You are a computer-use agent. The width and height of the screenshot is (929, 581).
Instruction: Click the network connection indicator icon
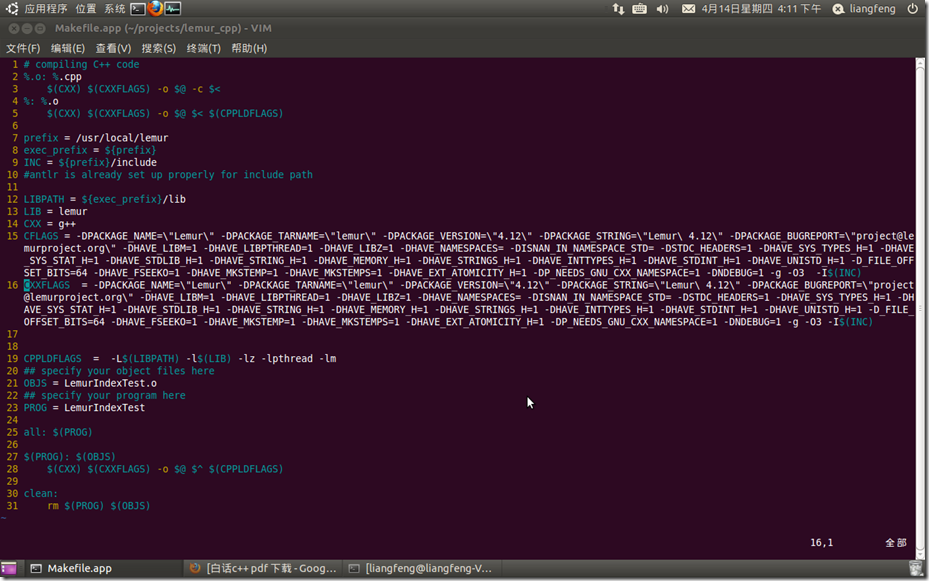click(x=617, y=9)
